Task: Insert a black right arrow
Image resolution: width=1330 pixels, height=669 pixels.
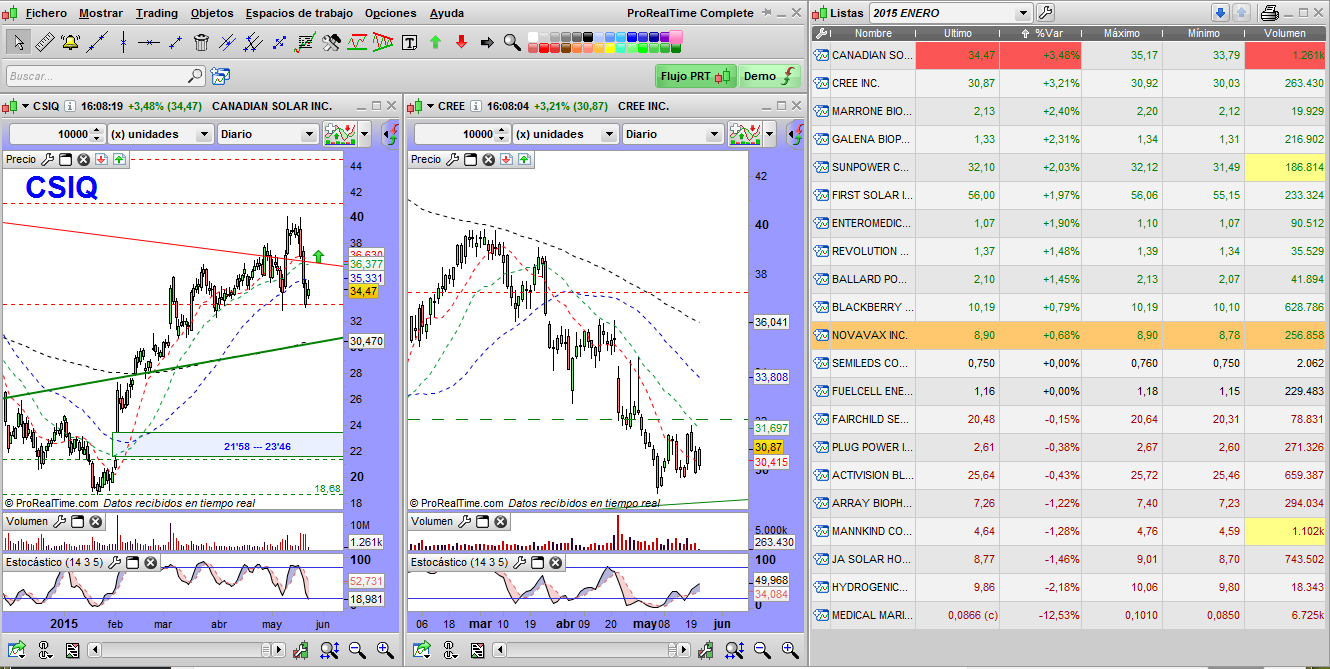Action: pos(487,42)
